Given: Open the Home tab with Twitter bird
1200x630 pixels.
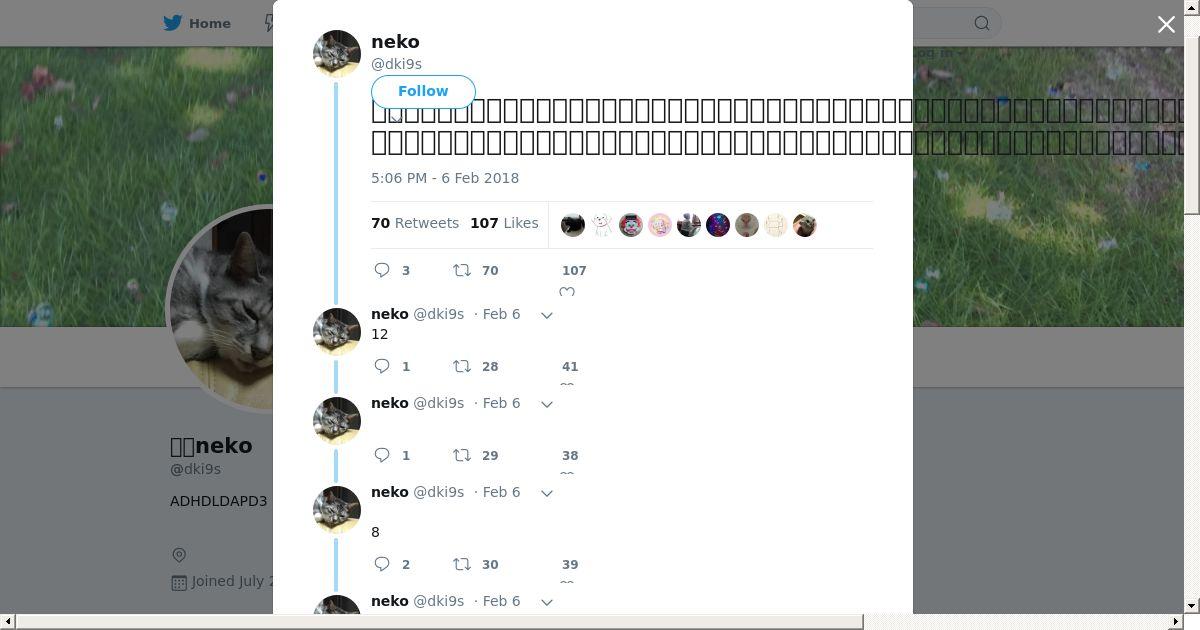Looking at the screenshot, I should click(x=197, y=23).
